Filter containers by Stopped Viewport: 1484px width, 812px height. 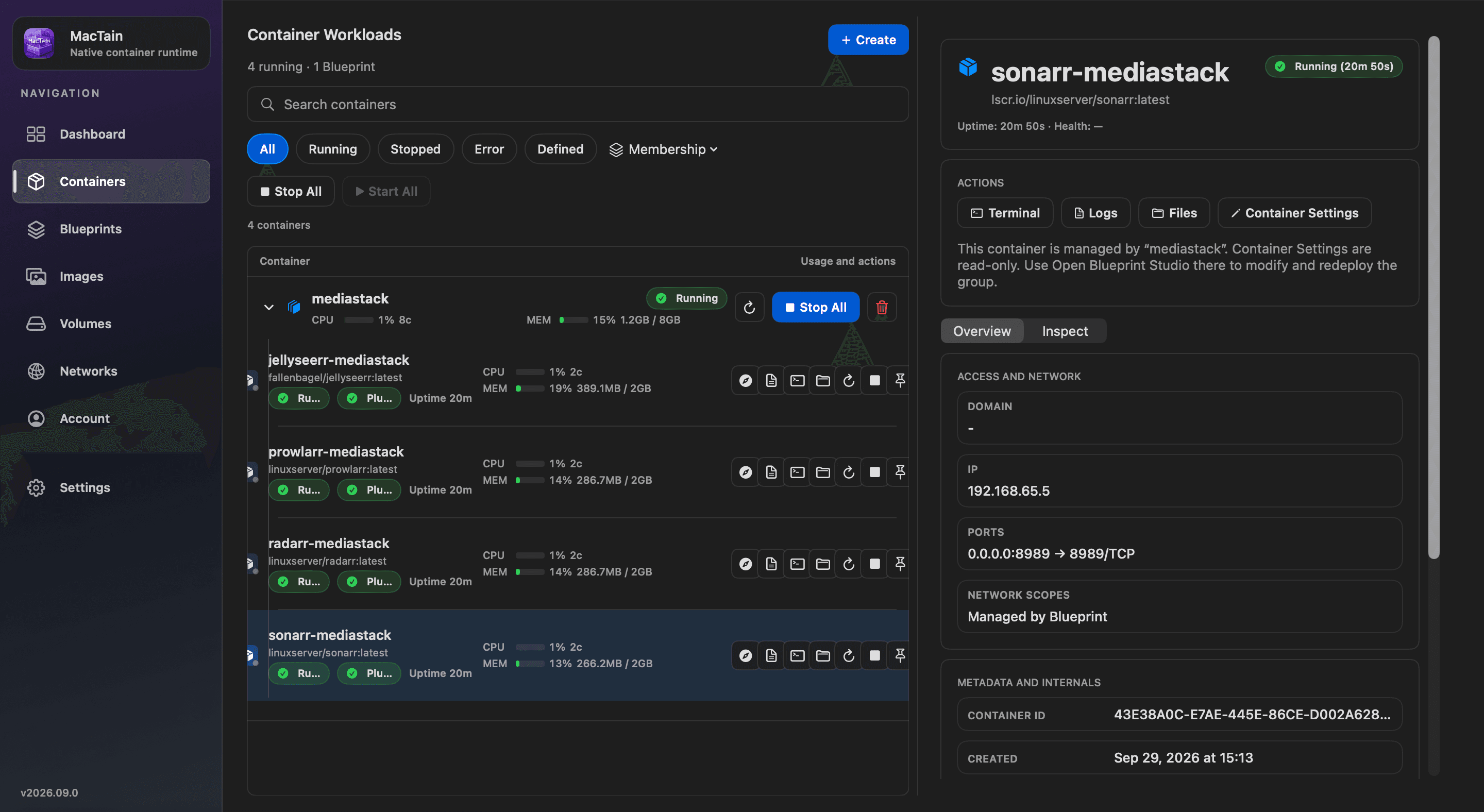point(415,149)
